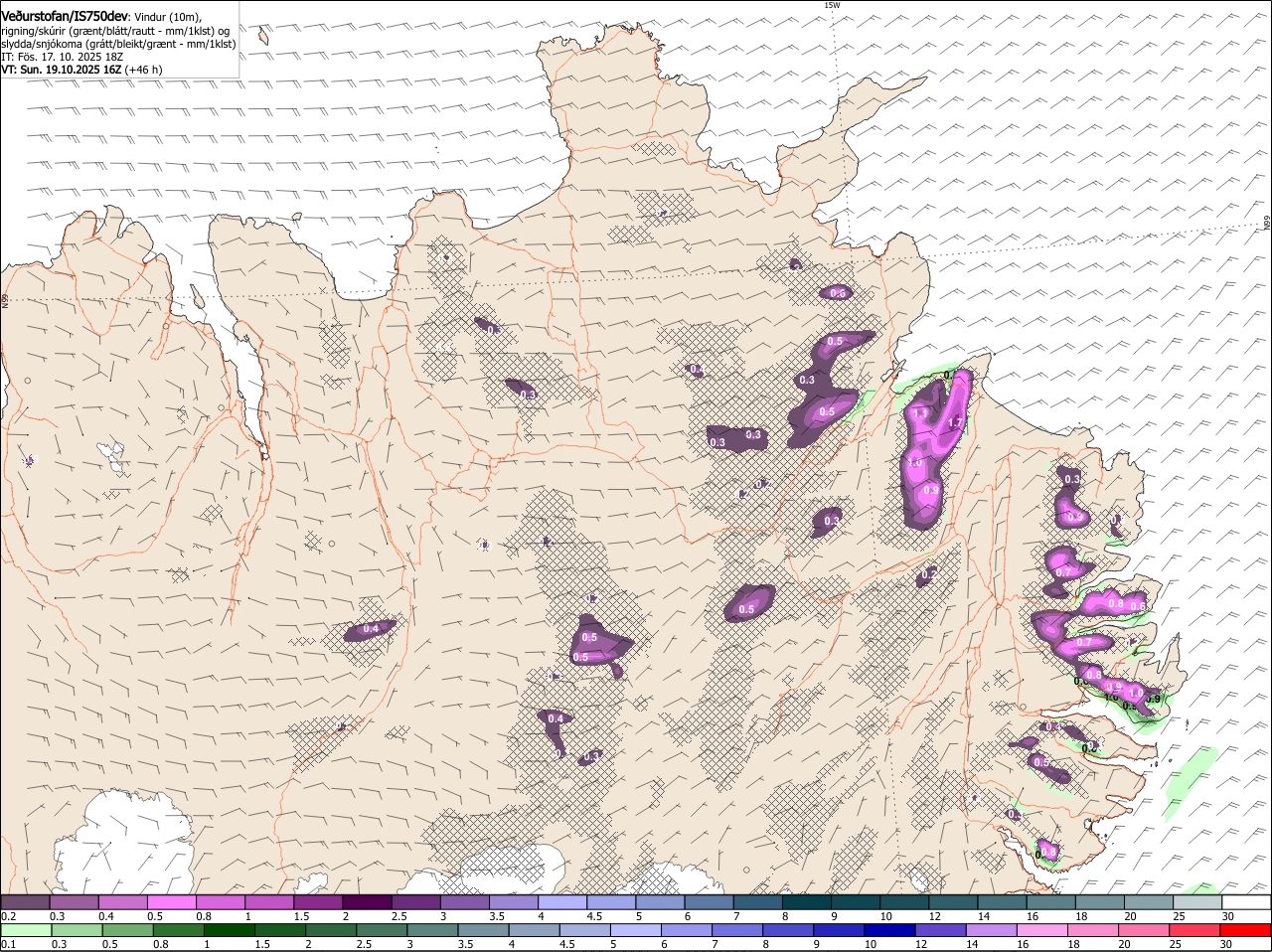Image resolution: width=1272 pixels, height=952 pixels.
Task: Select the darkest green legend swatch labeled 1
Action: coord(229,931)
